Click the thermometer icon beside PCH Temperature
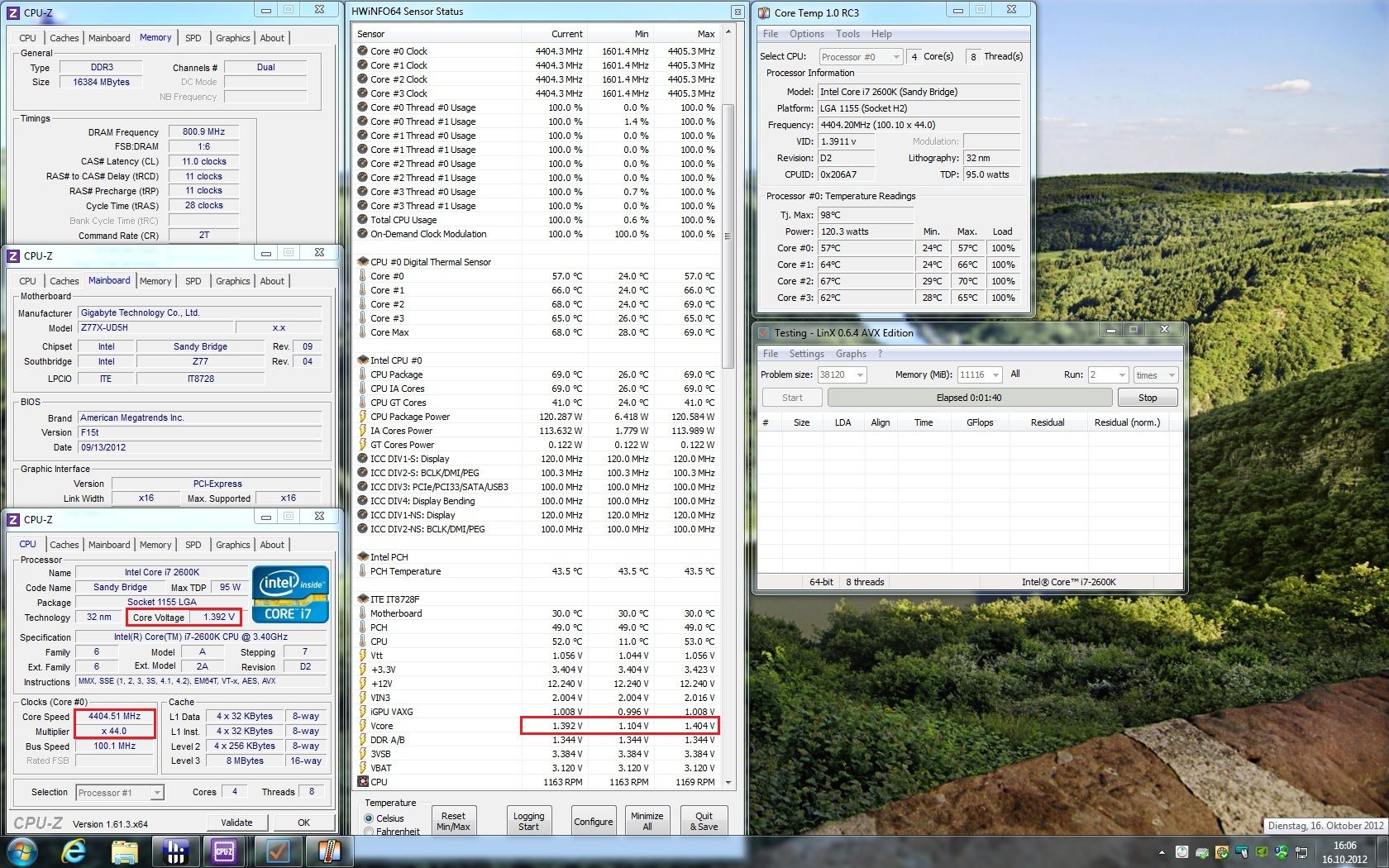This screenshot has height=868, width=1389. pyautogui.click(x=362, y=571)
